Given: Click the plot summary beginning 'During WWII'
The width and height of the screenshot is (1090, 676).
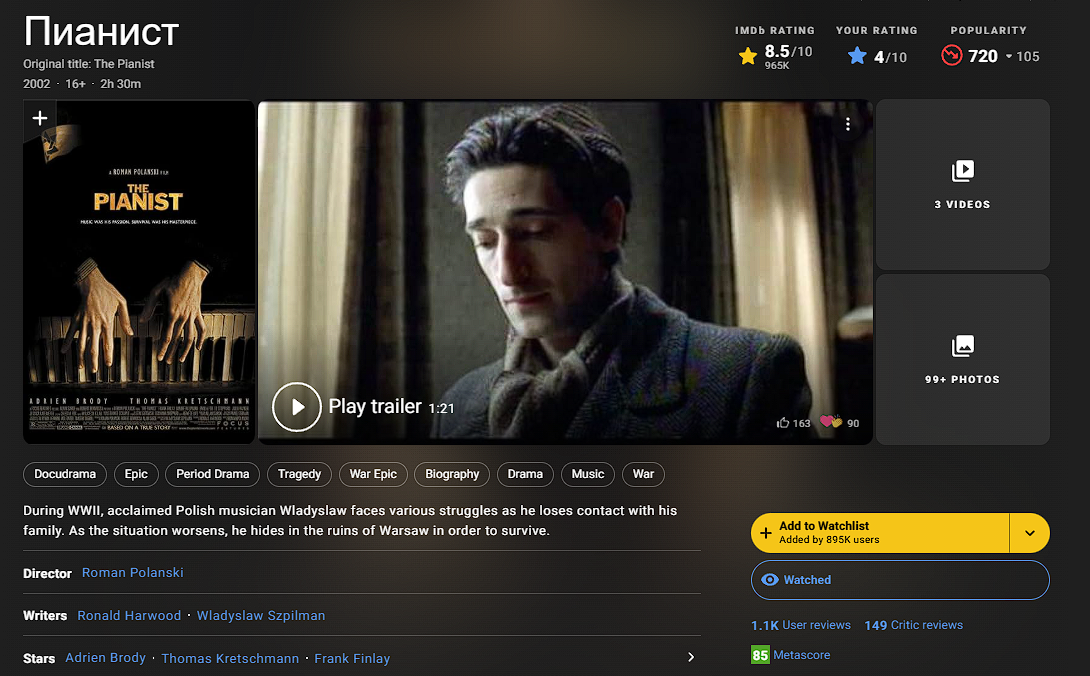Looking at the screenshot, I should click(350, 520).
